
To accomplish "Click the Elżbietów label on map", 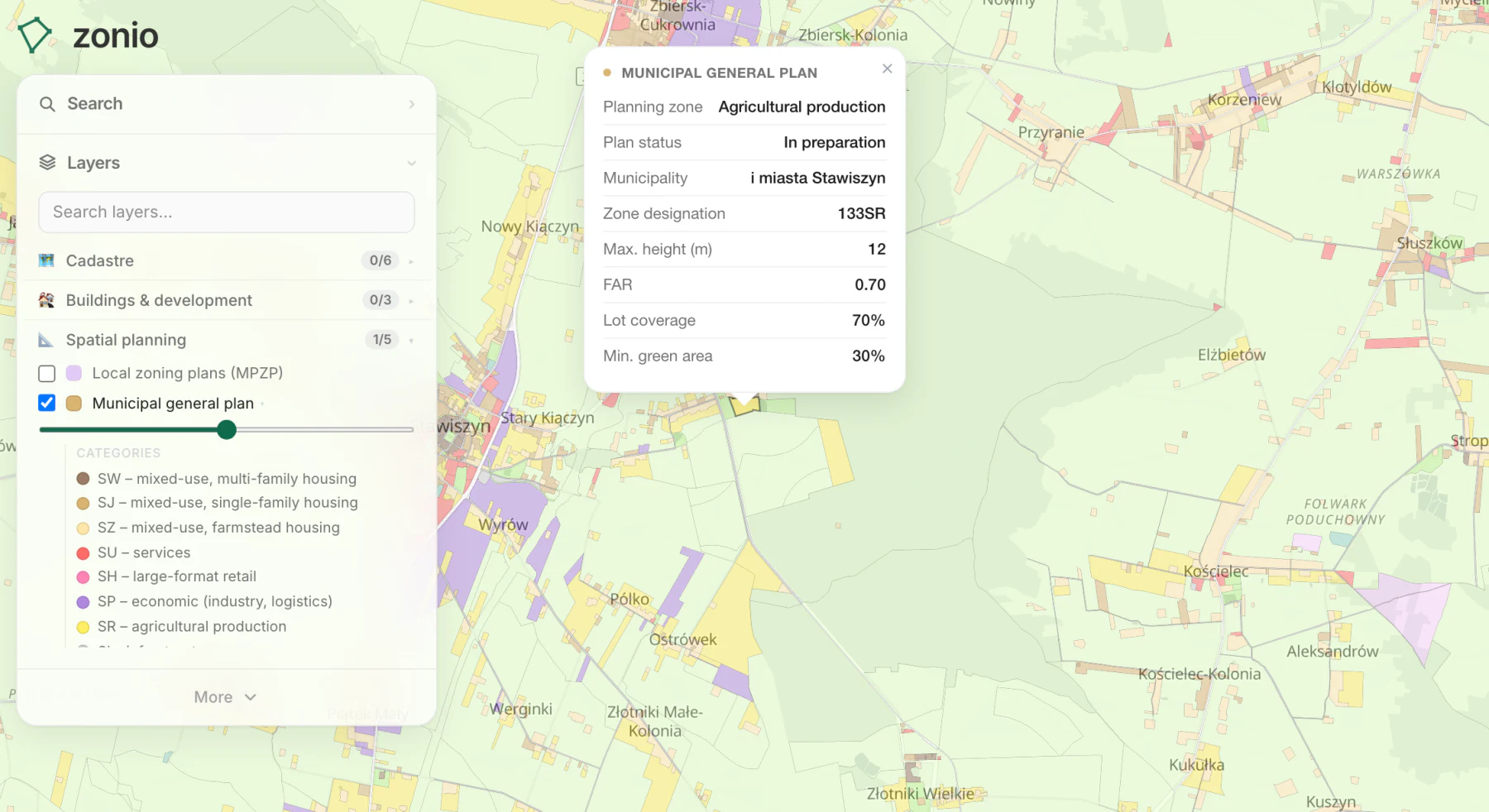I will tap(1232, 355).
